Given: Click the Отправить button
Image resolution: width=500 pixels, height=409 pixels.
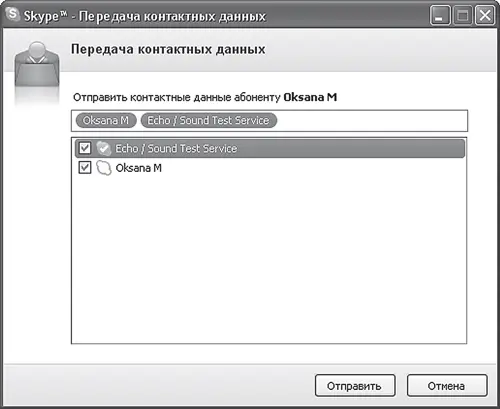Looking at the screenshot, I should click(355, 386).
